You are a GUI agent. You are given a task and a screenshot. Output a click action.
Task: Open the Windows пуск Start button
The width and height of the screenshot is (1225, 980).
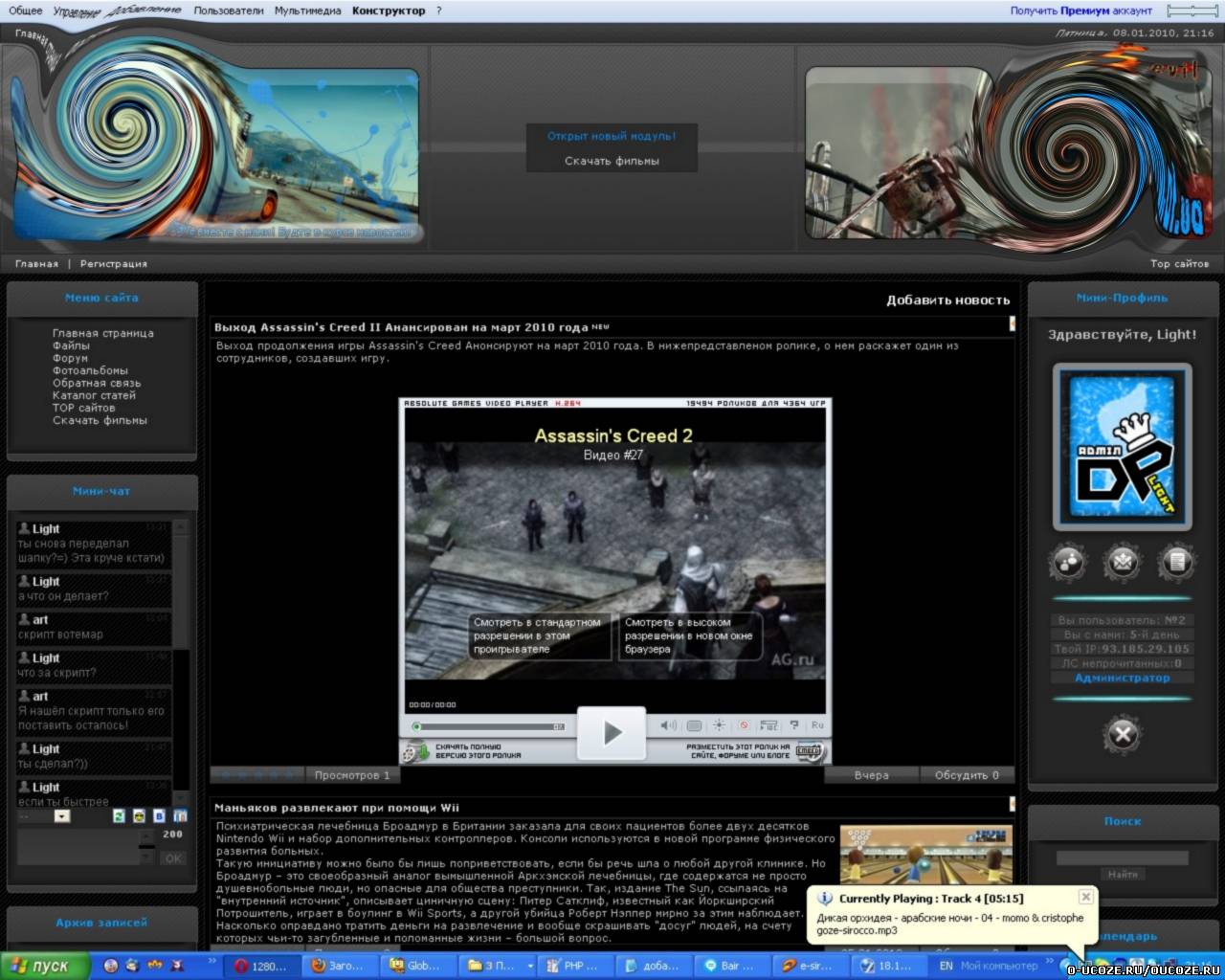tap(46, 966)
